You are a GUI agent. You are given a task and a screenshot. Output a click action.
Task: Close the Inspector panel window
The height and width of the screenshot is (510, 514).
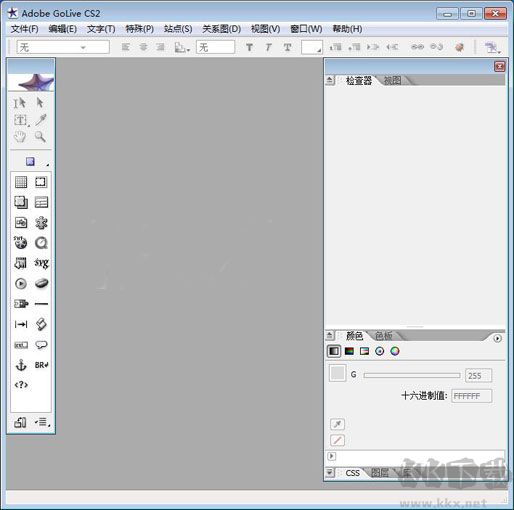pyautogui.click(x=499, y=66)
